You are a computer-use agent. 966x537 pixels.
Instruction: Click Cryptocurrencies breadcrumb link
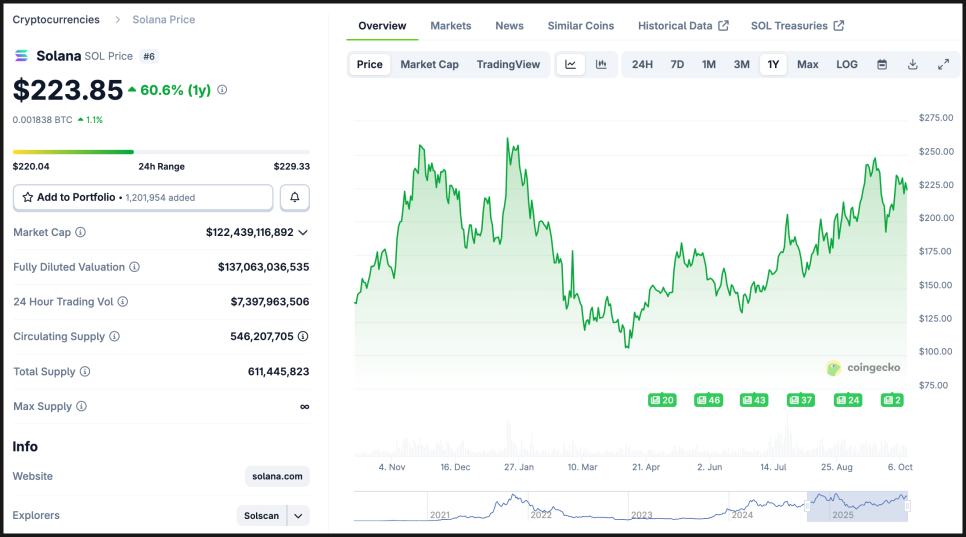[56, 20]
